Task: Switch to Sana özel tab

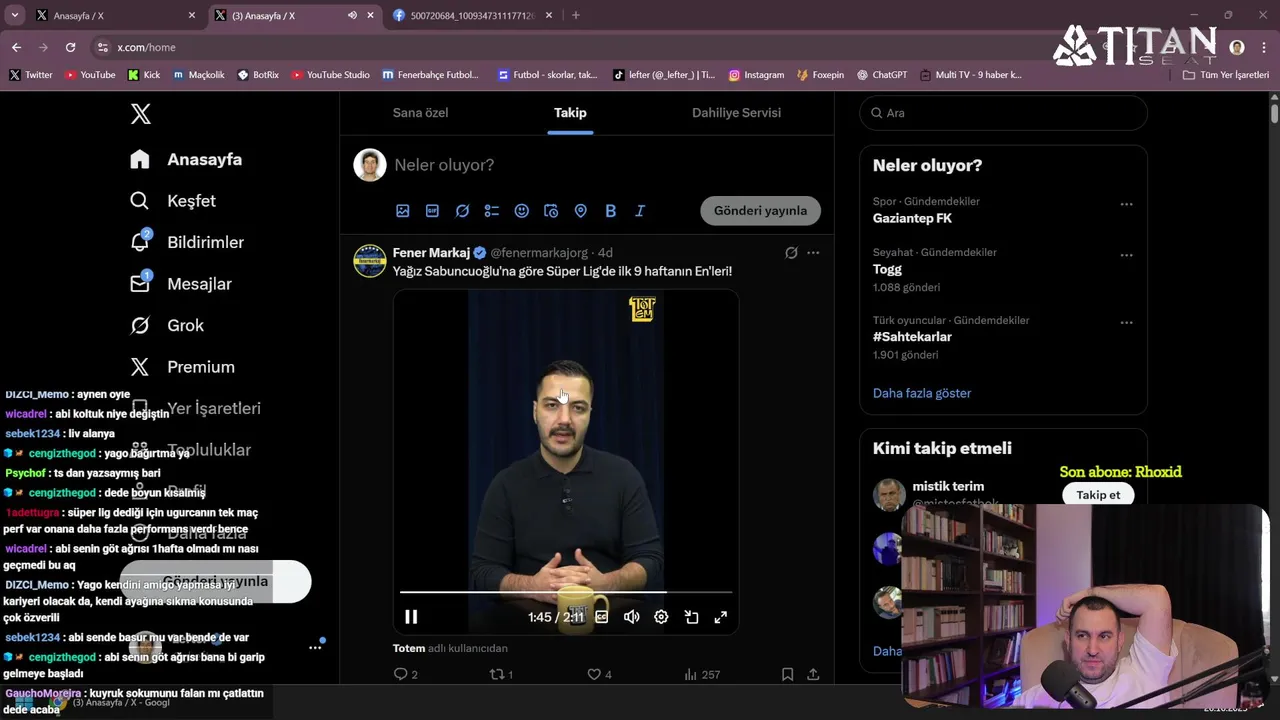Action: coord(420,113)
